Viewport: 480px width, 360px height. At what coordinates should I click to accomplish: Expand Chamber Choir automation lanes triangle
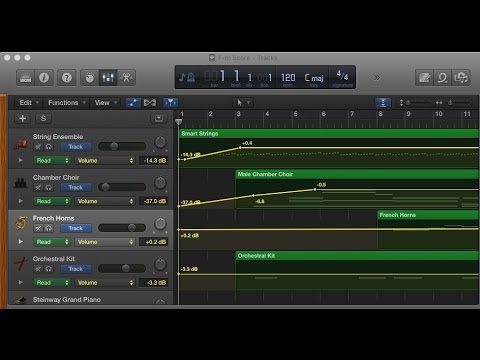point(21,201)
